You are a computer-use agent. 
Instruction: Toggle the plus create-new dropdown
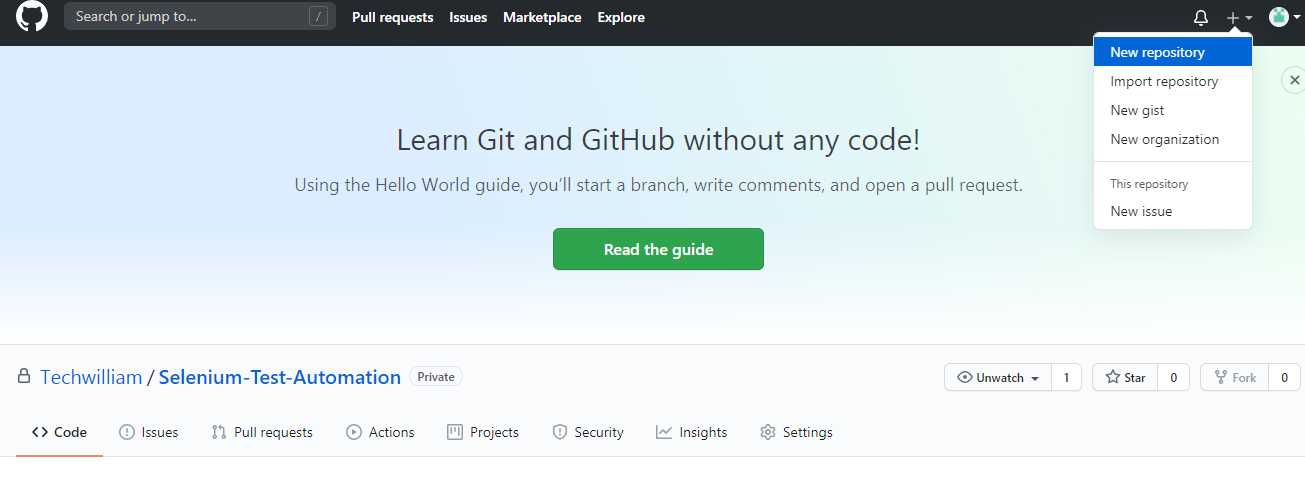tap(1239, 18)
